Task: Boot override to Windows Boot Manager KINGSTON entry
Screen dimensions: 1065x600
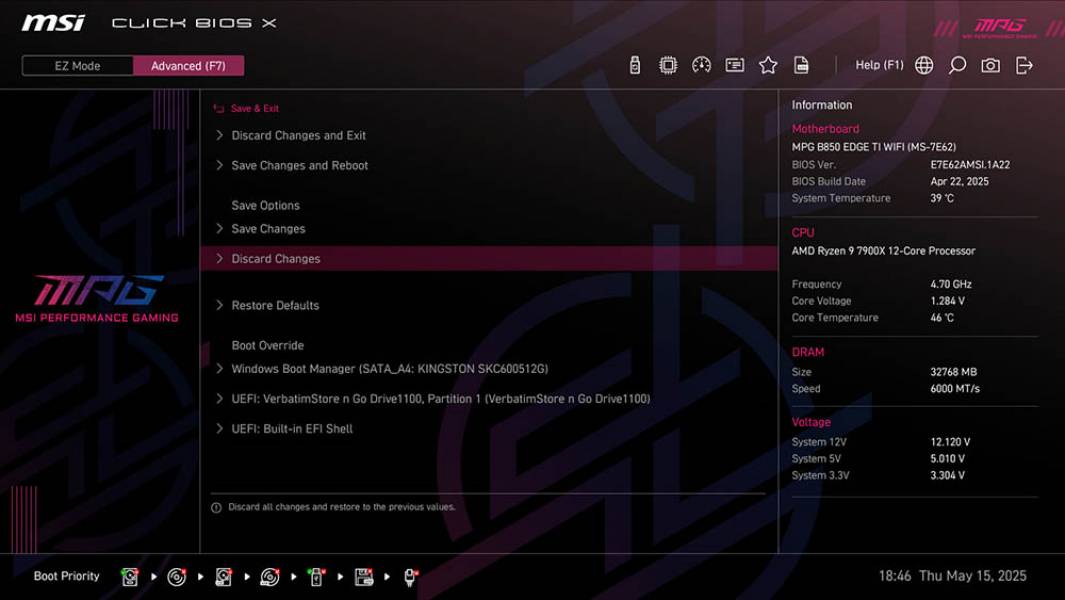Action: 389,368
